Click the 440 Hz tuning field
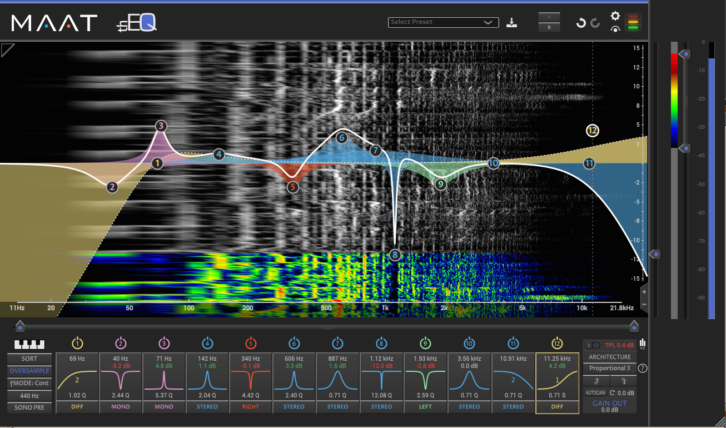Screen dimensions: 726x428 point(29,396)
